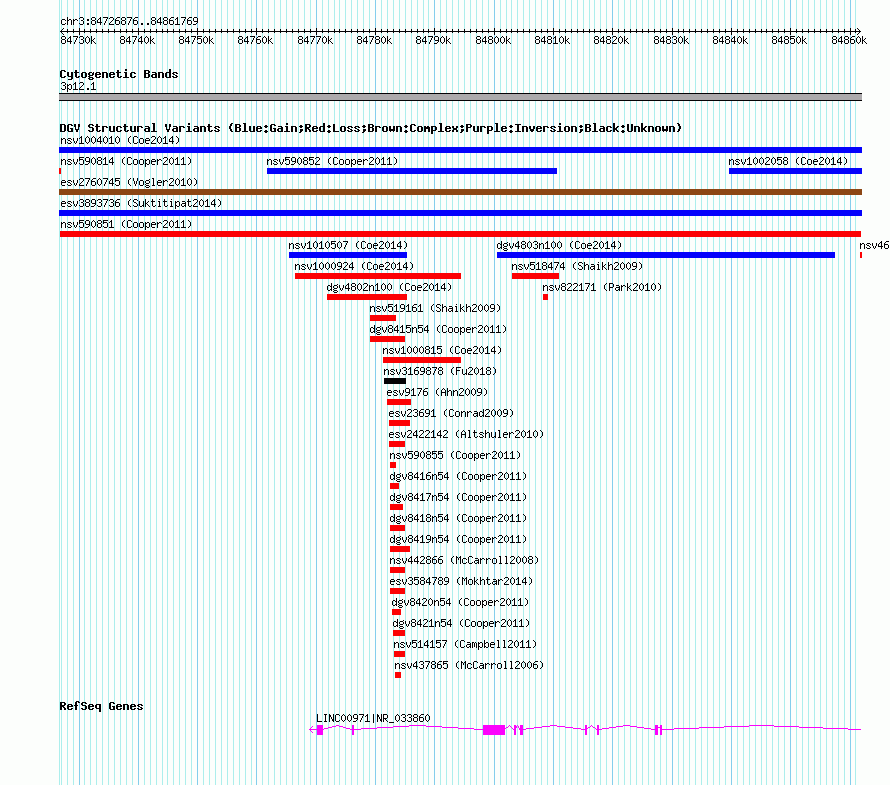Click the nsv1010507 (Coe2014) variant label
Screen dimensions: 890x785
[x=348, y=245]
